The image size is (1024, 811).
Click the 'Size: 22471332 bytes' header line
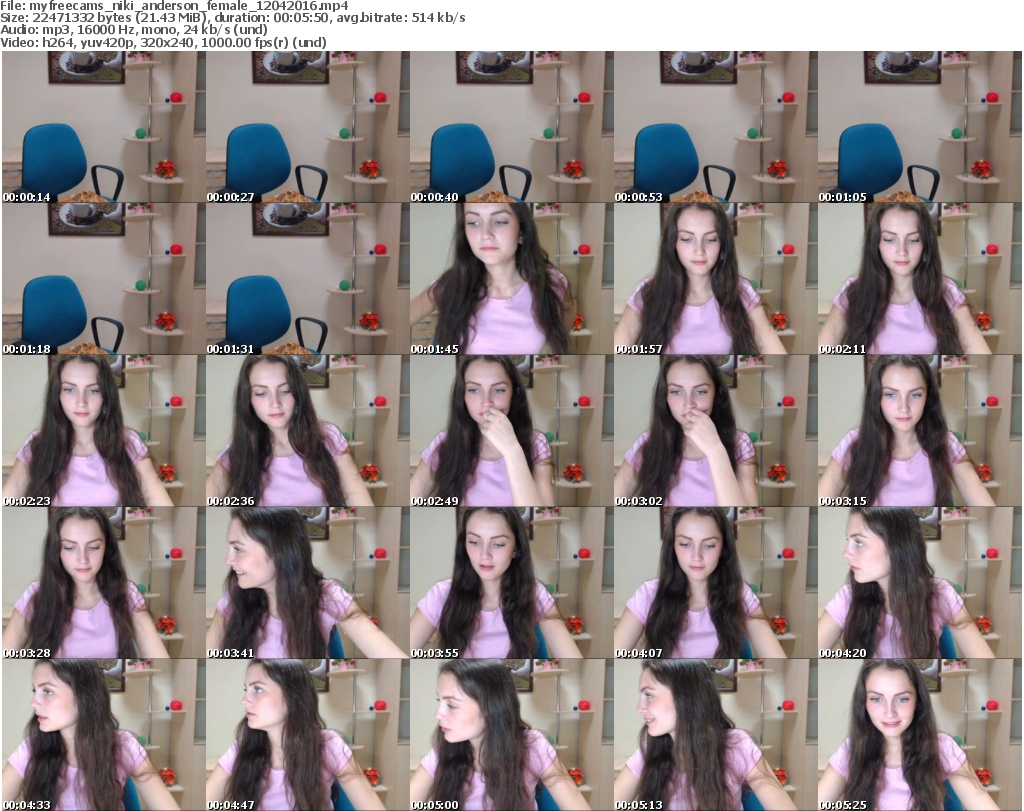point(232,18)
